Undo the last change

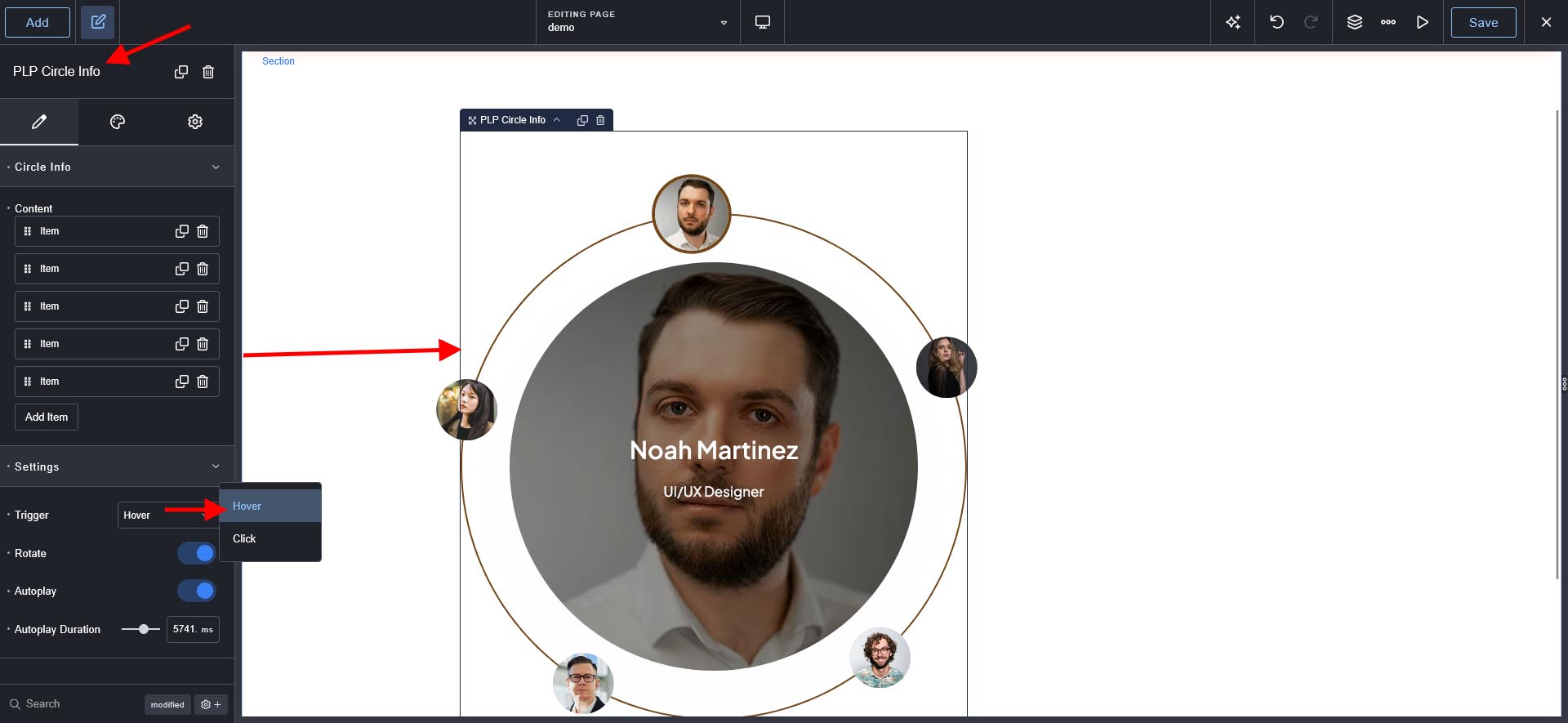click(1276, 22)
